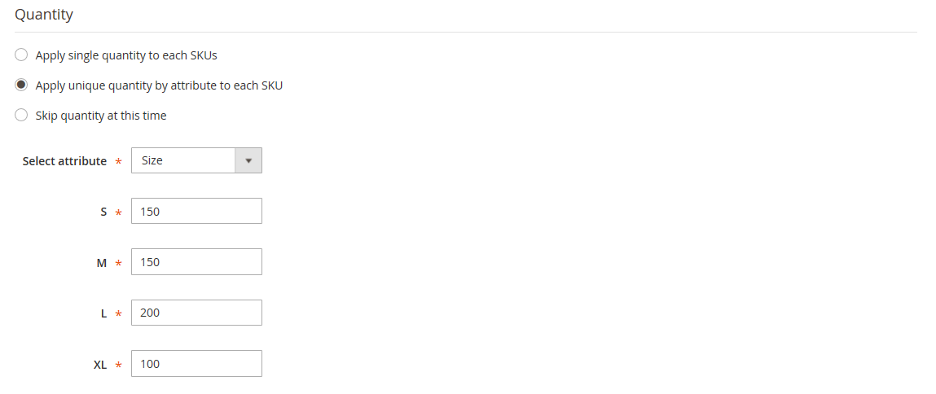Click the L quantity field showing 200
This screenshot has height=394, width=936.
196,313
